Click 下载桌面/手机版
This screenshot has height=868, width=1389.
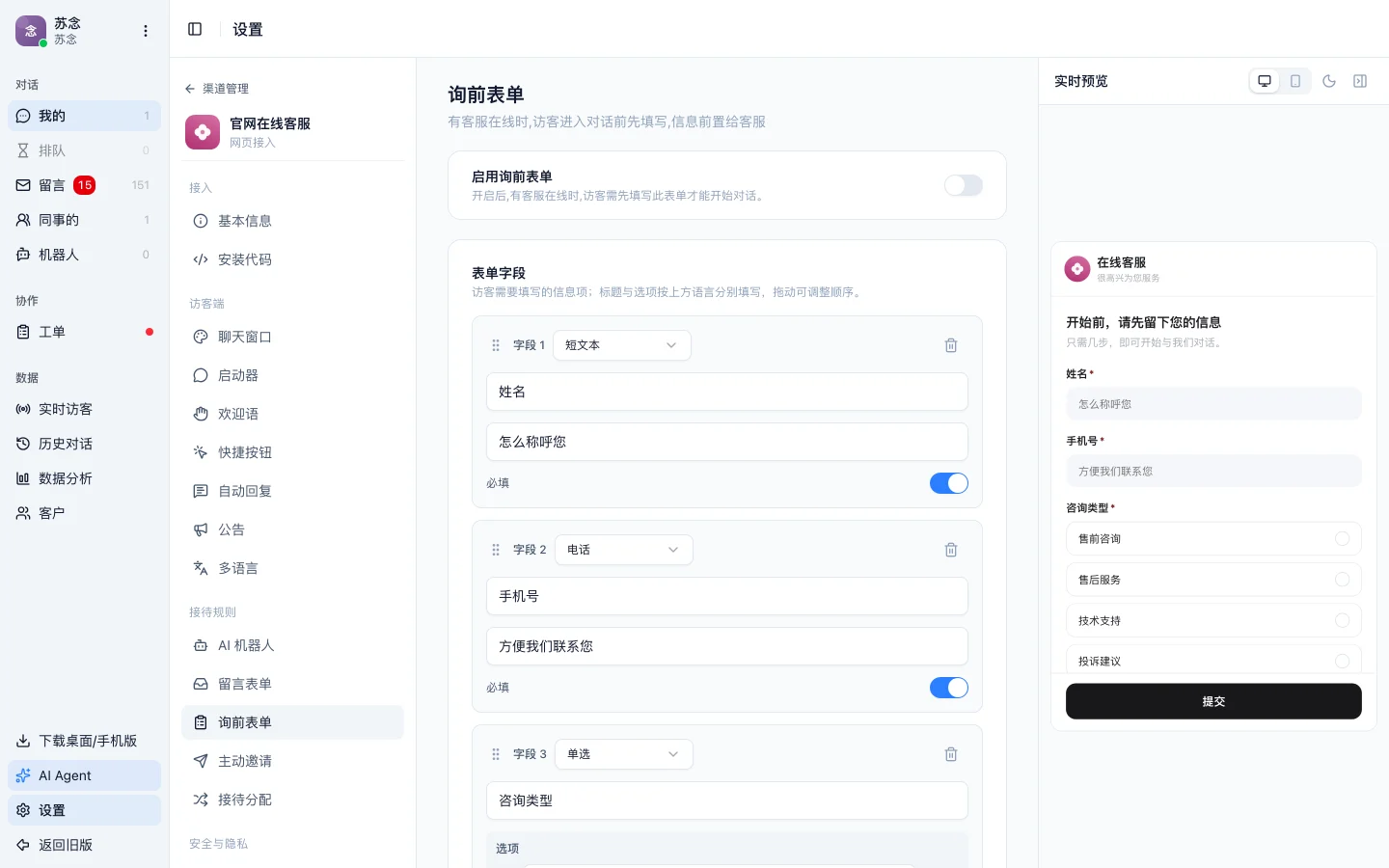click(x=84, y=741)
